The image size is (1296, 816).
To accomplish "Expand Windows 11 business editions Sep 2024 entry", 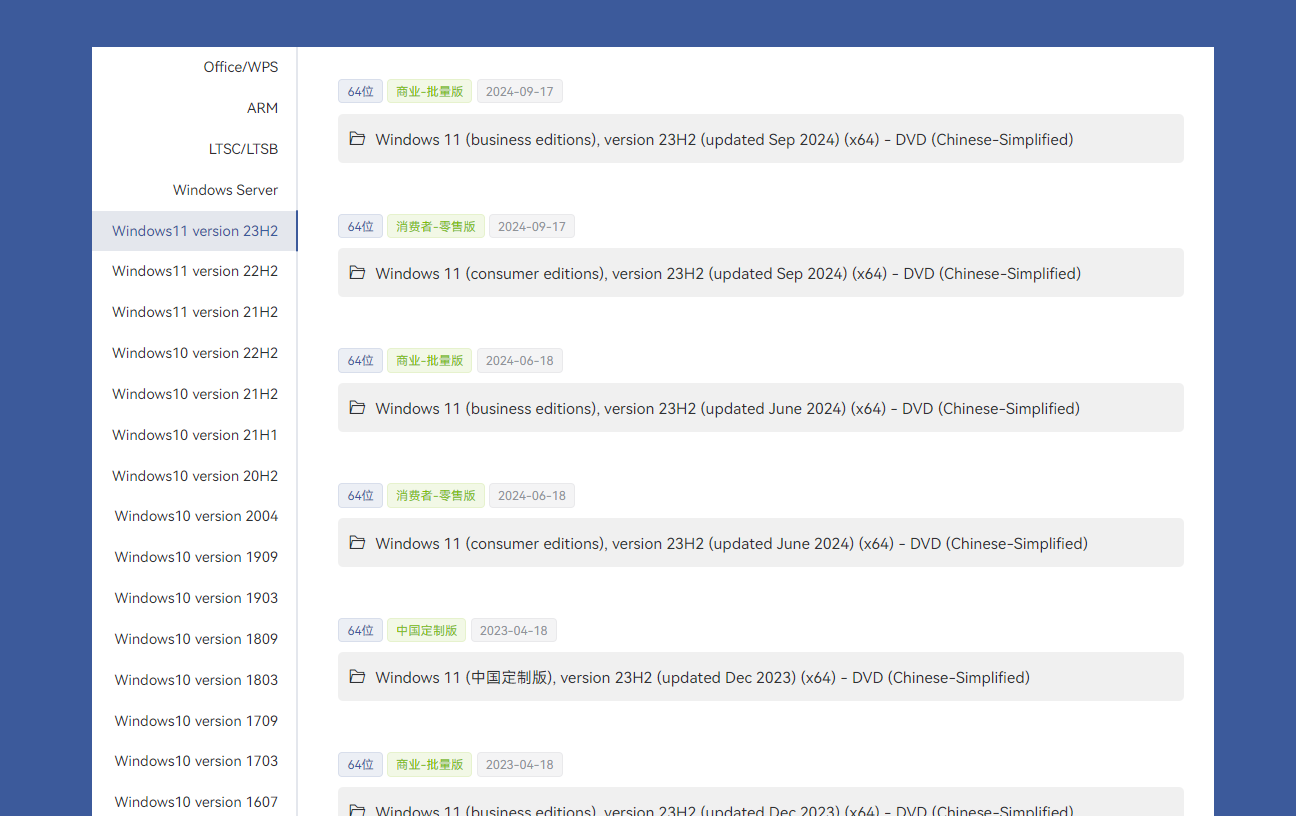I will pos(761,139).
